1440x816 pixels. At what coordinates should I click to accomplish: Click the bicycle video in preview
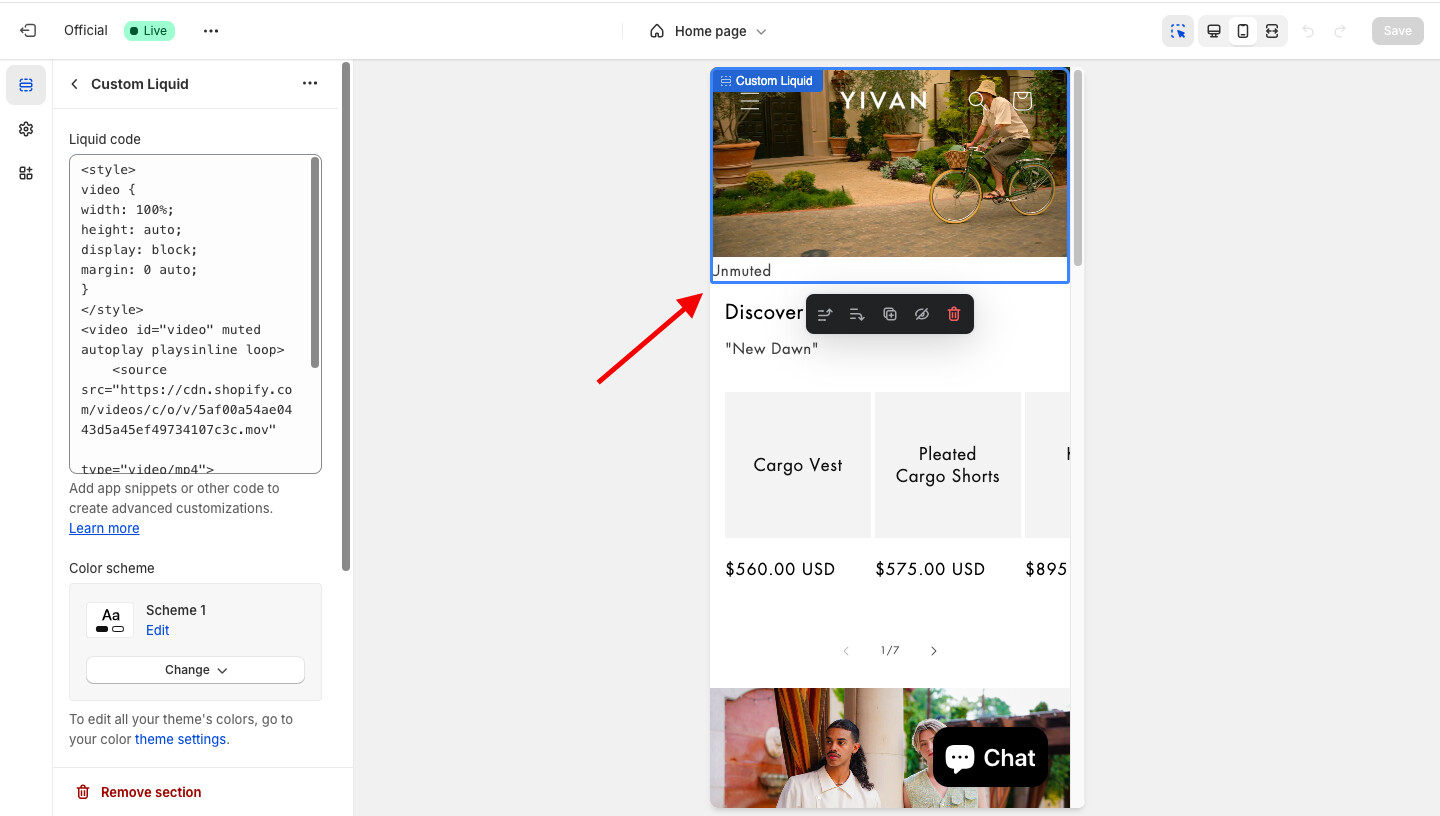[x=890, y=163]
